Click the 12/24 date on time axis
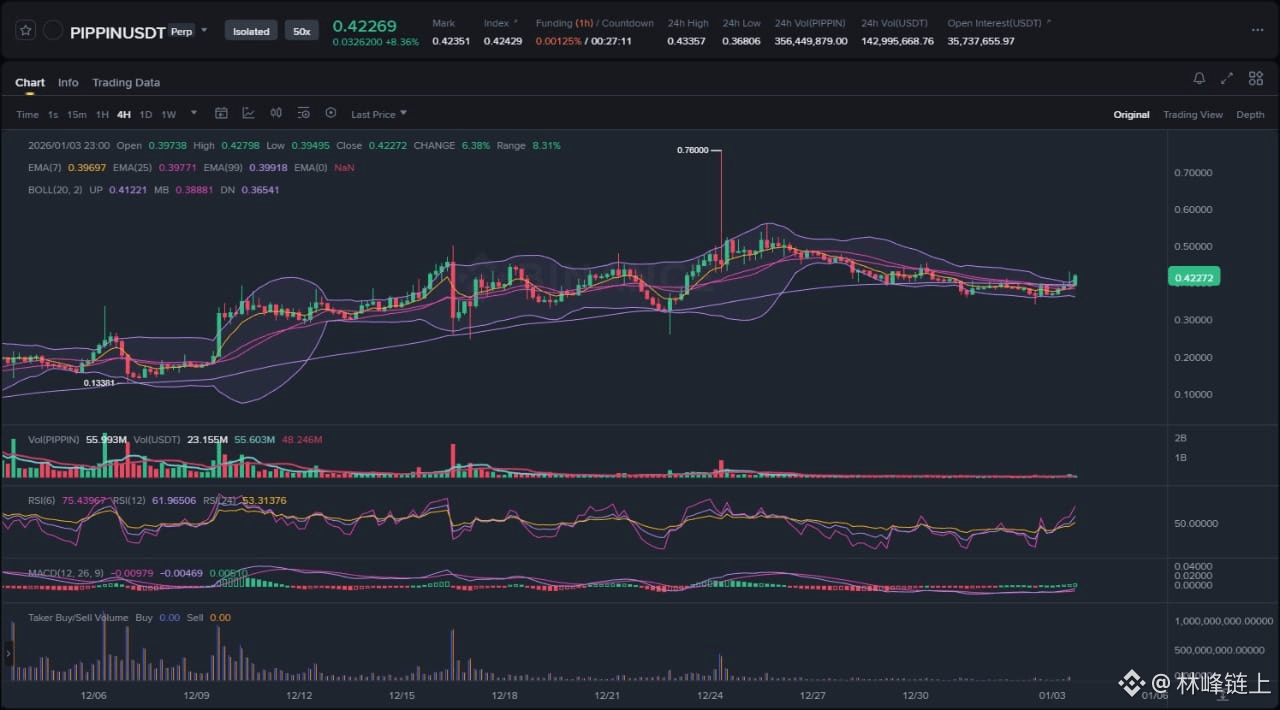This screenshot has width=1280, height=710. click(710, 695)
